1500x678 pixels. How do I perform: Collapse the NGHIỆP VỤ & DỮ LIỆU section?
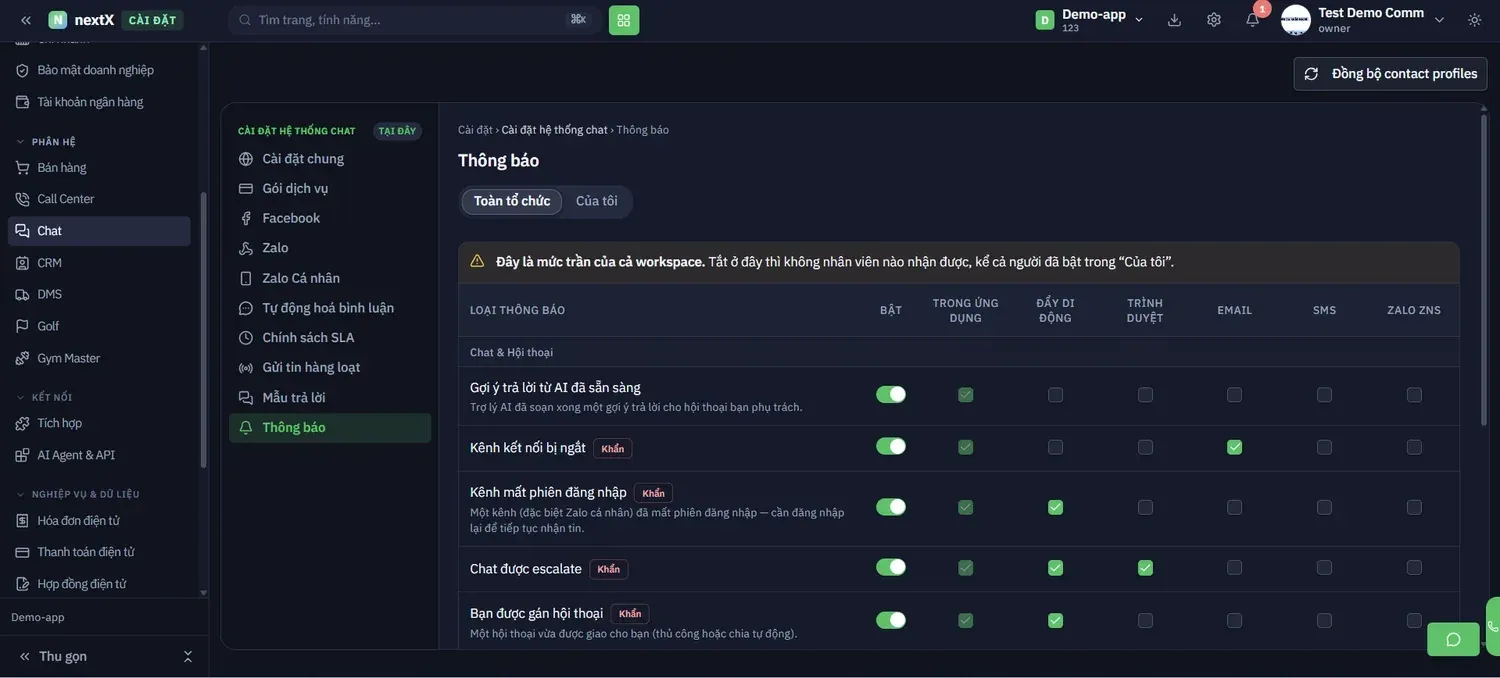78,494
